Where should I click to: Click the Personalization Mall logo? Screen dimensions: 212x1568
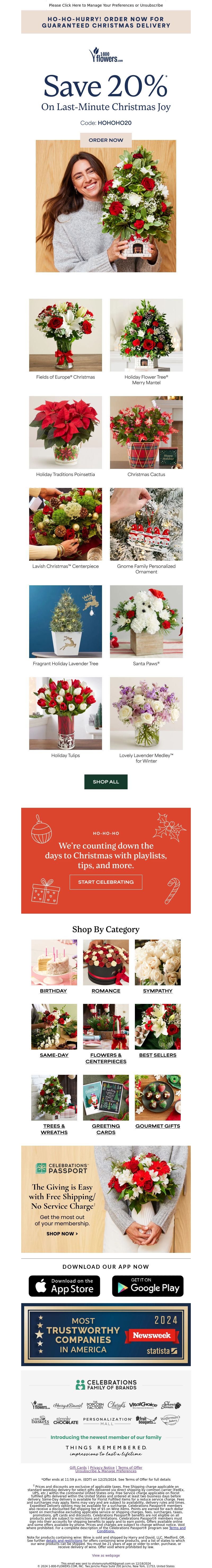click(107, 1421)
